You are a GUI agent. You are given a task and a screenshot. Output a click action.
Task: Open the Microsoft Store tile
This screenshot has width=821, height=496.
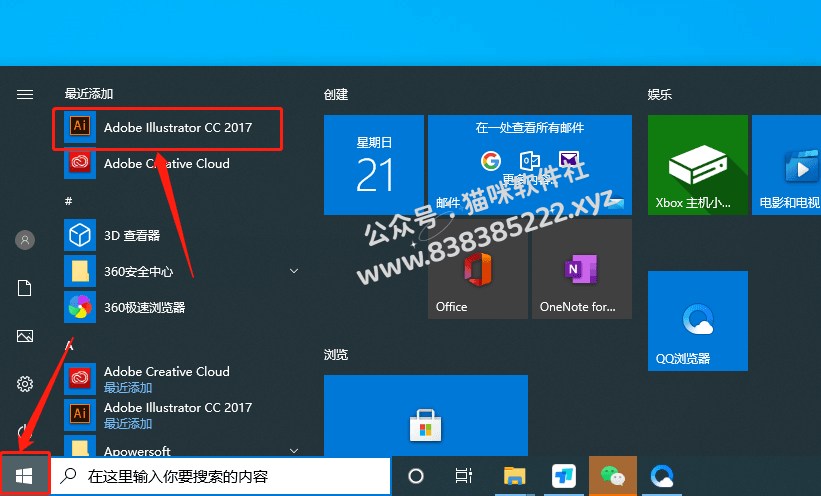click(x=426, y=415)
